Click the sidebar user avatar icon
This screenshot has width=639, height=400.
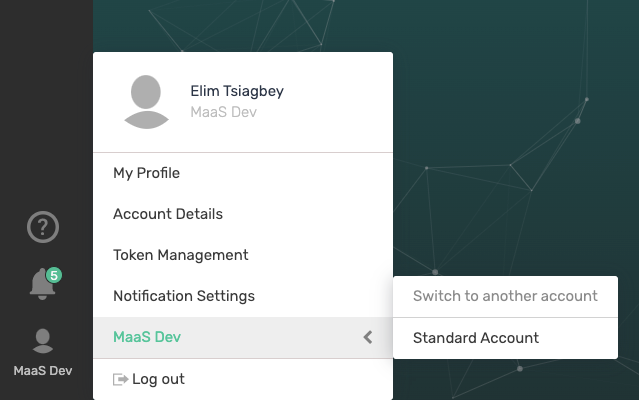pos(43,342)
